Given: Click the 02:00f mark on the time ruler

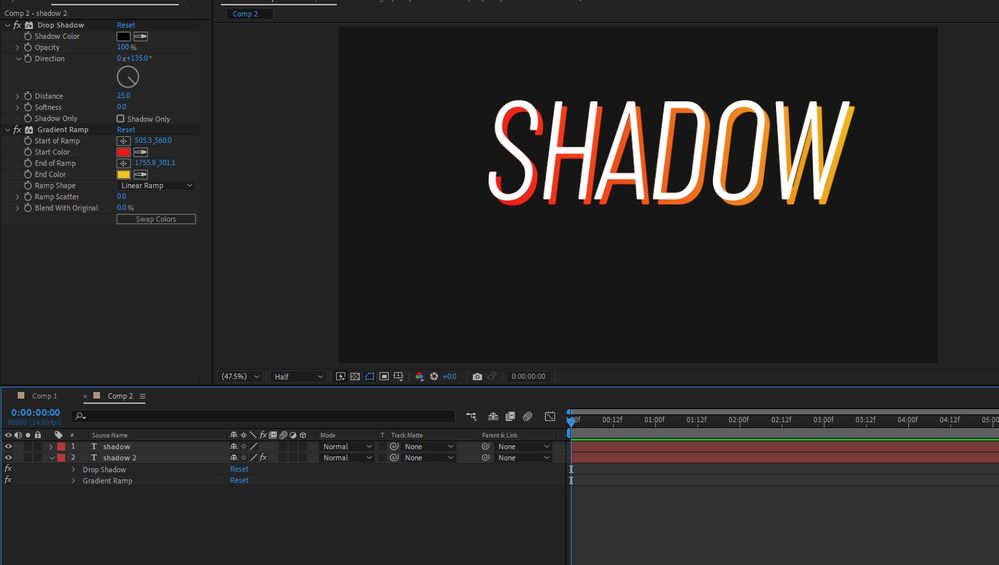Looking at the screenshot, I should click(738, 420).
